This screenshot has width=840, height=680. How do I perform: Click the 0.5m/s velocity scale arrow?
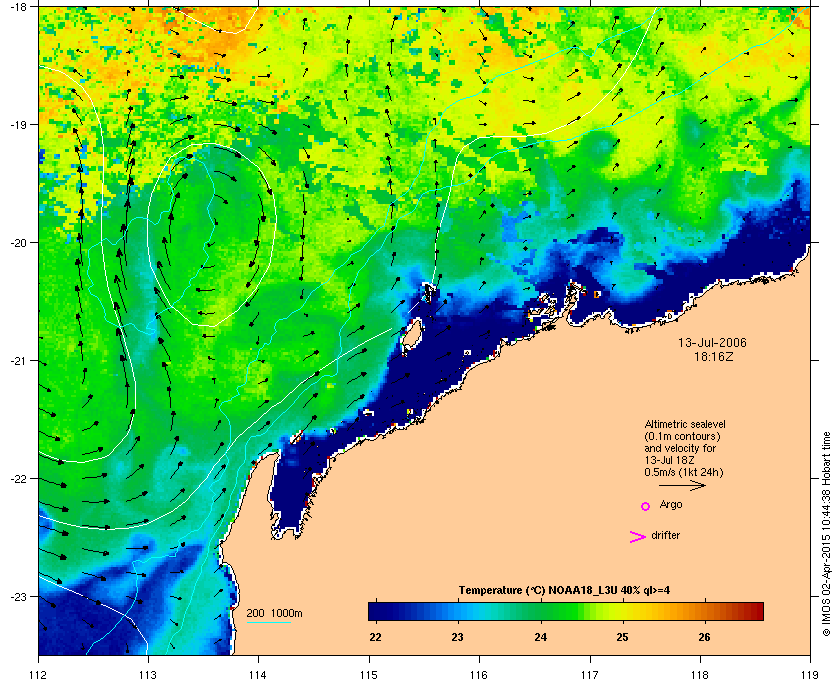[682, 486]
